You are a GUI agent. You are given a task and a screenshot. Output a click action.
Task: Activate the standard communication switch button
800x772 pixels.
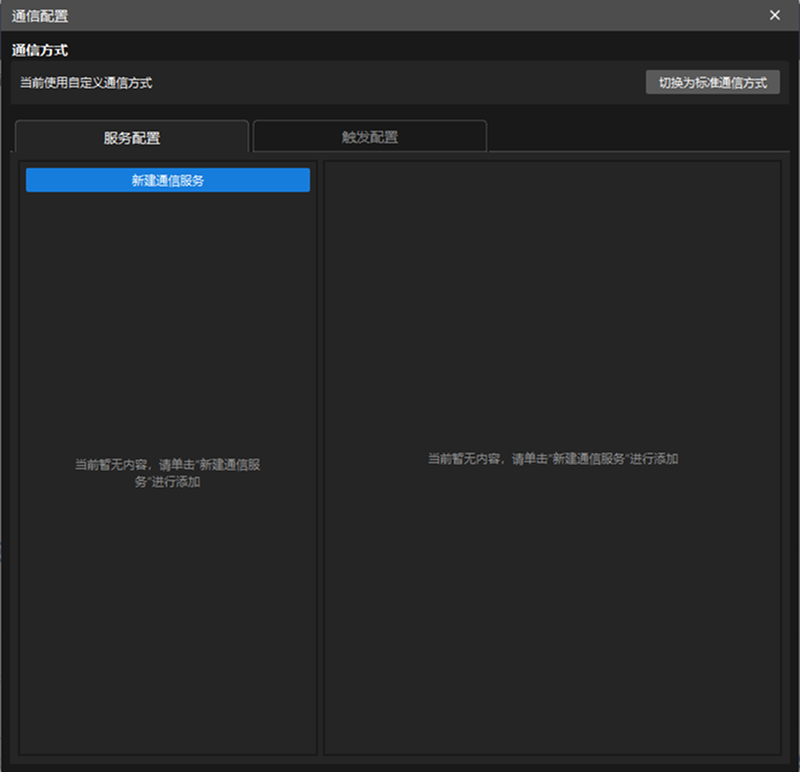click(712, 82)
